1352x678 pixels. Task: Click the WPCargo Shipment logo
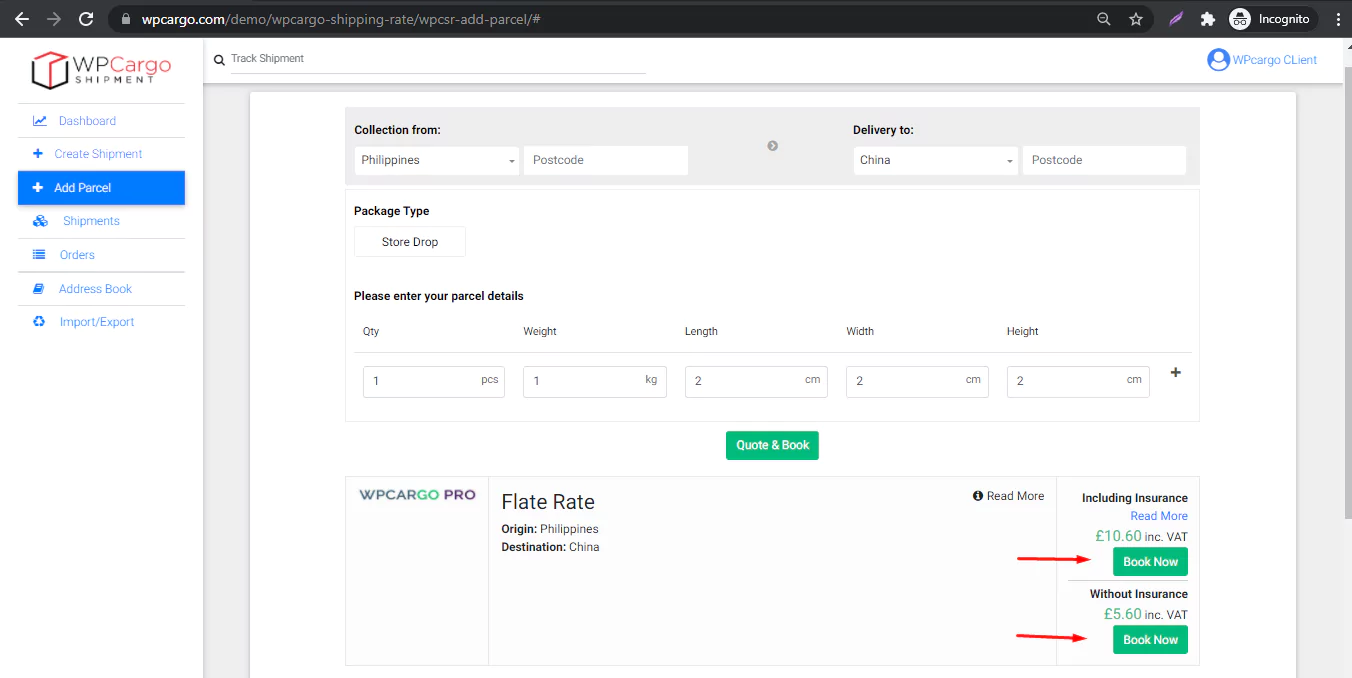click(x=101, y=69)
